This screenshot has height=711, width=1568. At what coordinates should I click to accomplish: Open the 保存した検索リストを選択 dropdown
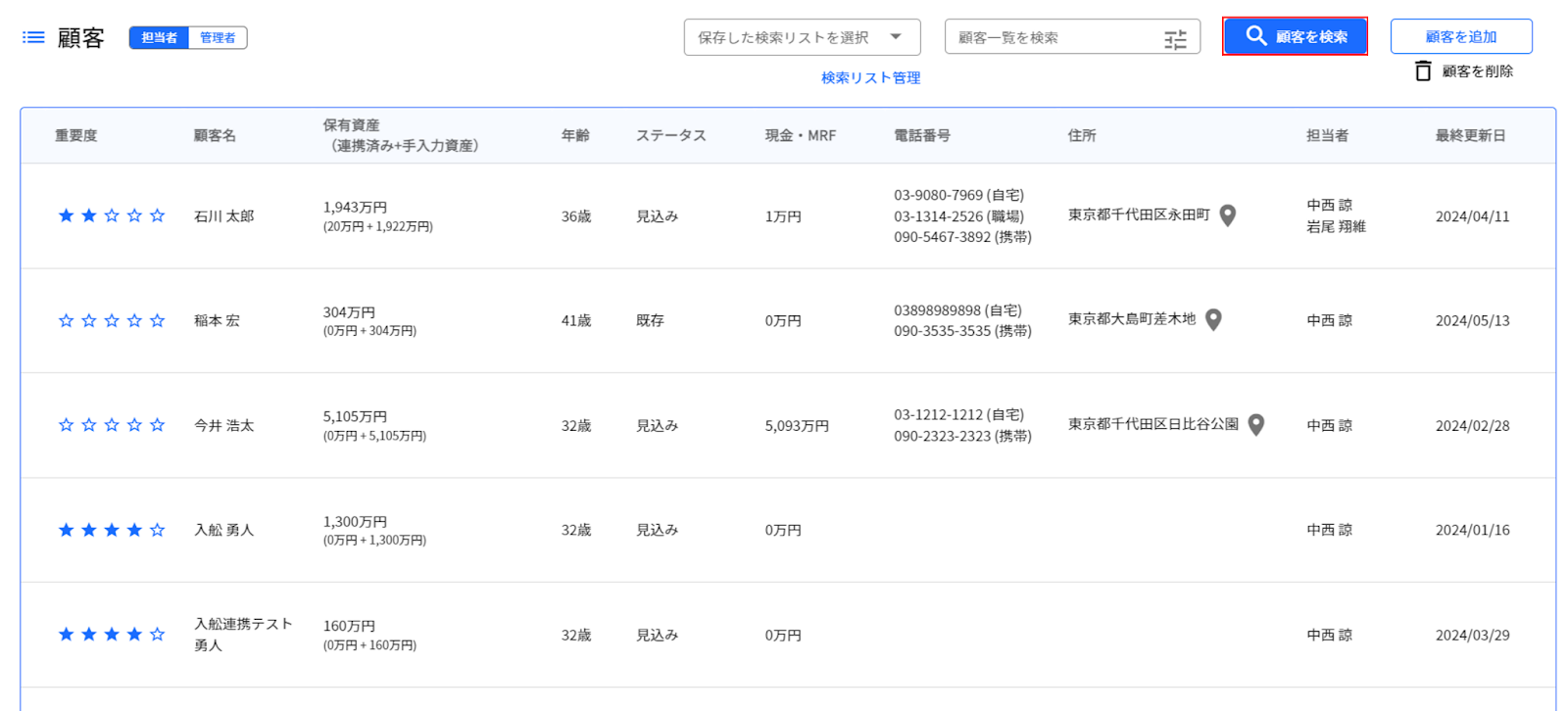coord(802,37)
